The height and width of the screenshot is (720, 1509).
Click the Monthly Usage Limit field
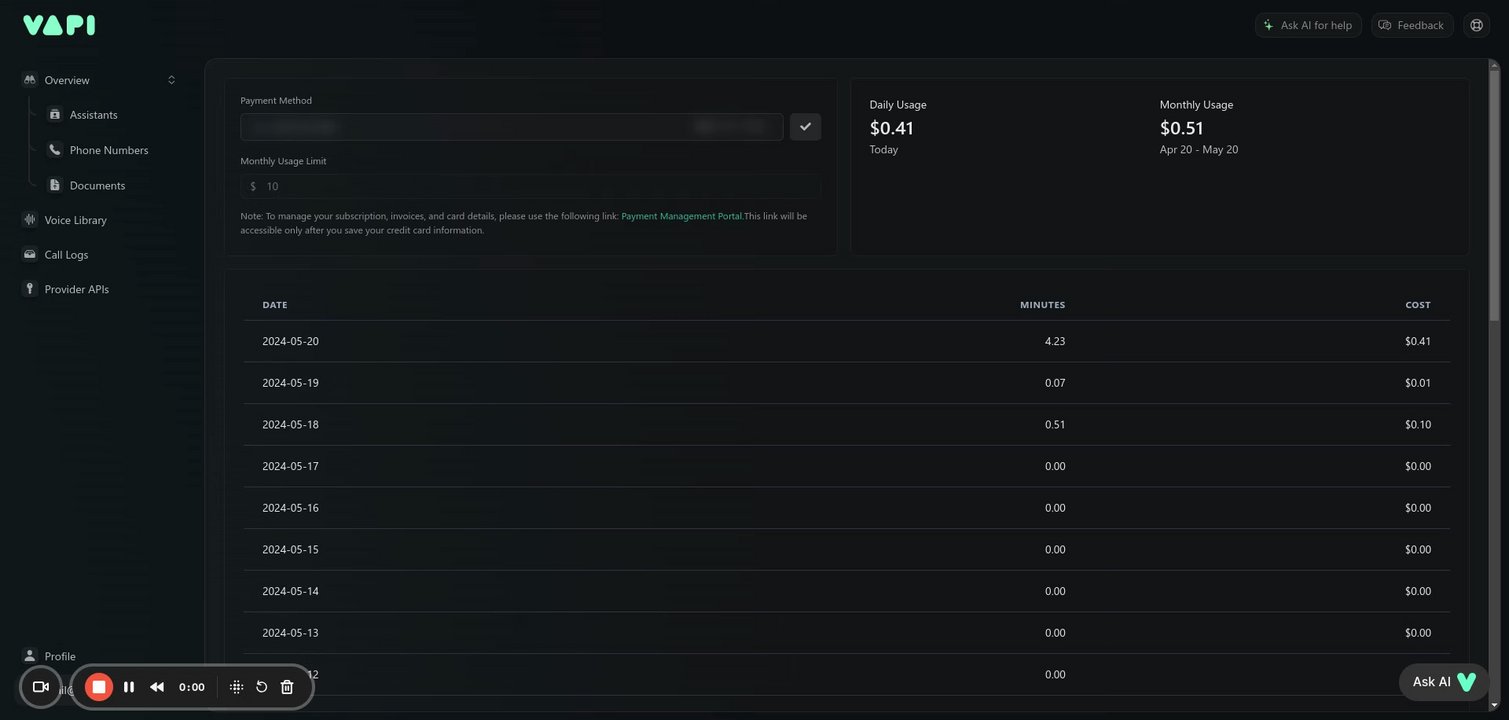(540, 186)
